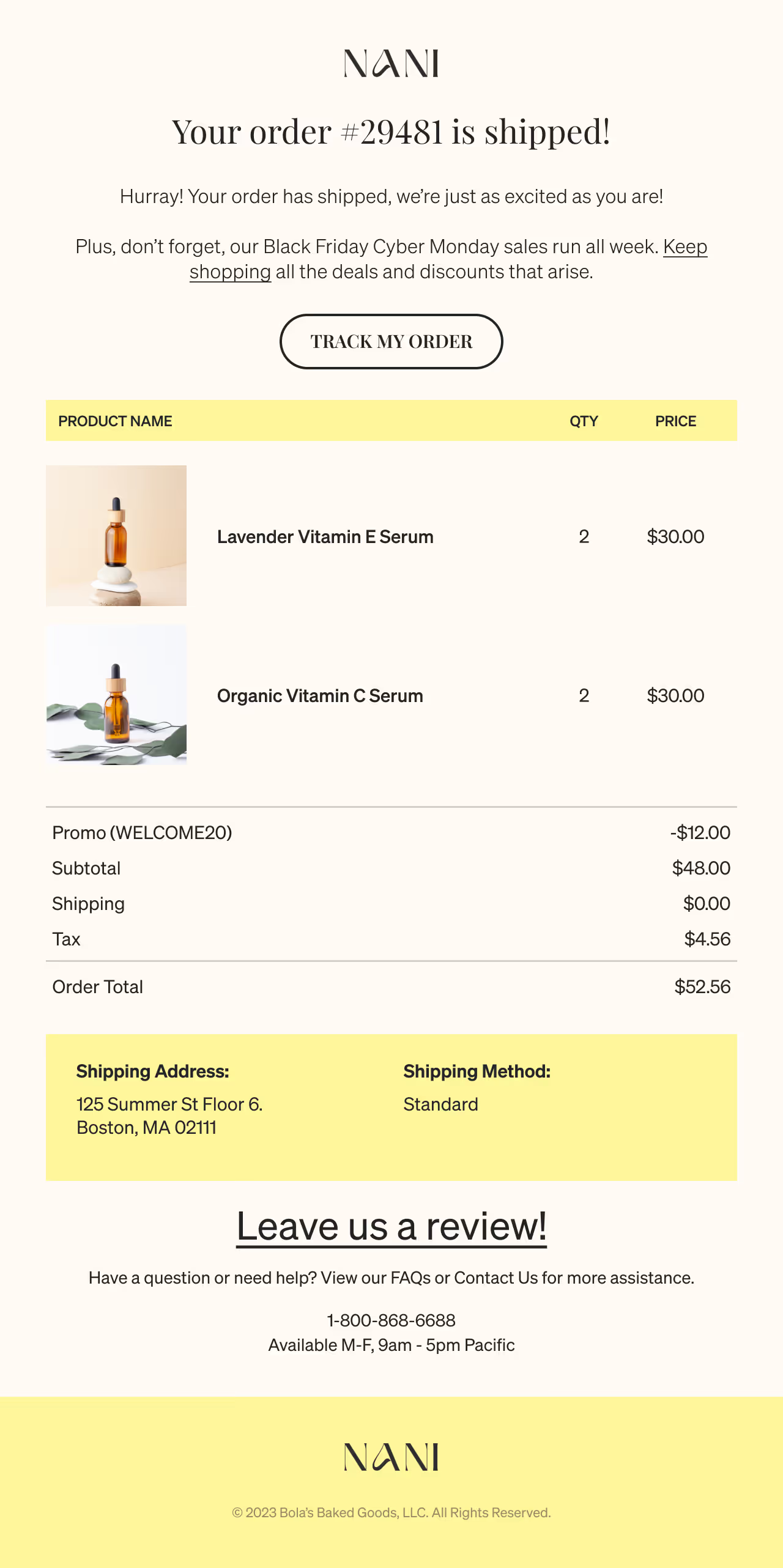Screen dimensions: 783x1568
Task: Click the QTY column header
Action: pyautogui.click(x=584, y=421)
